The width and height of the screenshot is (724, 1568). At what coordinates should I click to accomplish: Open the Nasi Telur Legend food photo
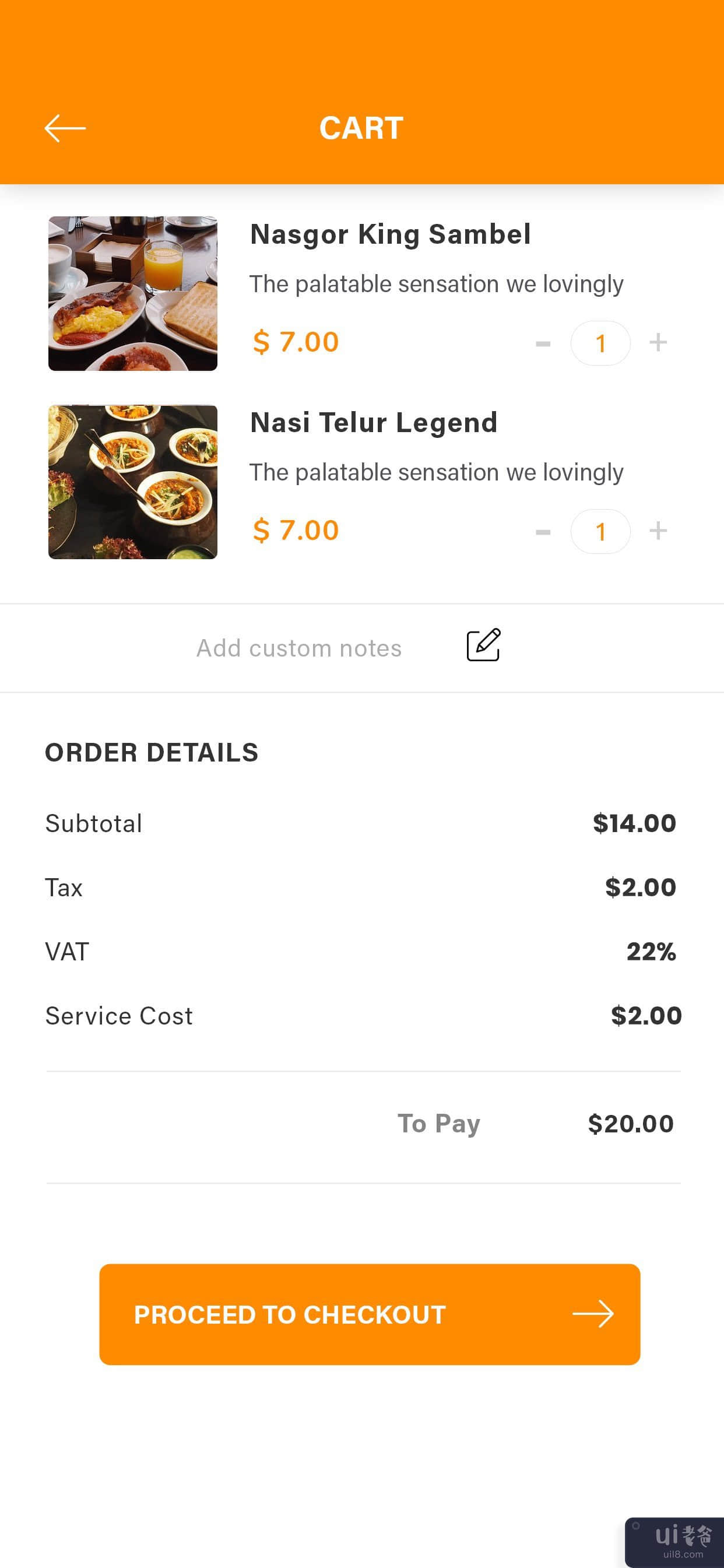point(133,482)
